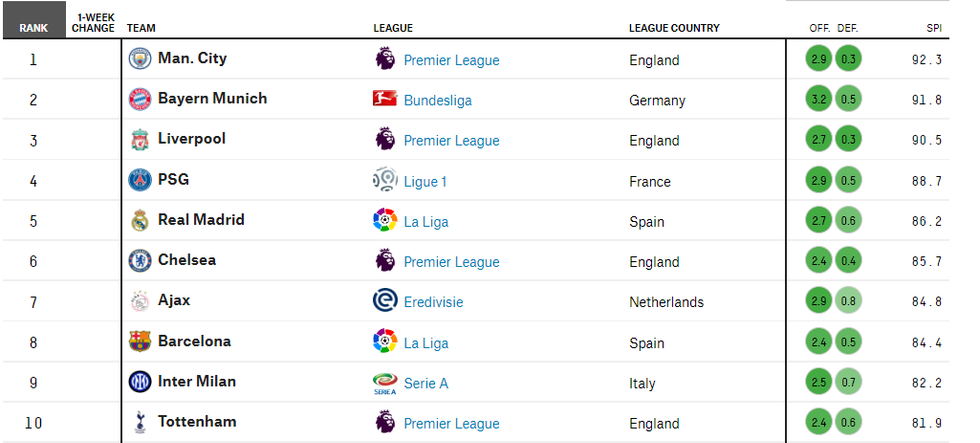
Task: Click the Man. City club crest
Action: click(139, 59)
